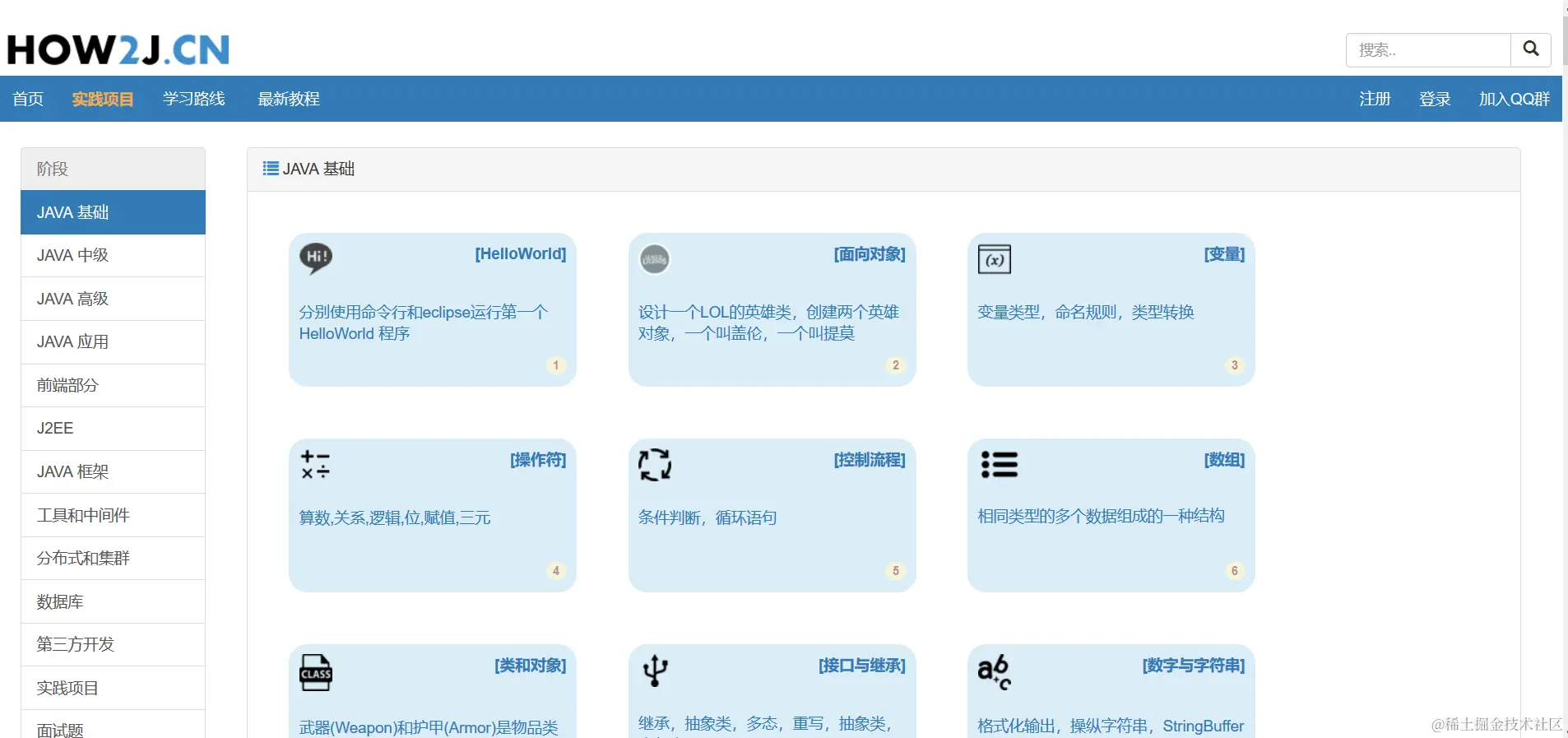This screenshot has width=1568, height=738.
Task: Select J2EE in the sidebar
Action: [x=113, y=428]
